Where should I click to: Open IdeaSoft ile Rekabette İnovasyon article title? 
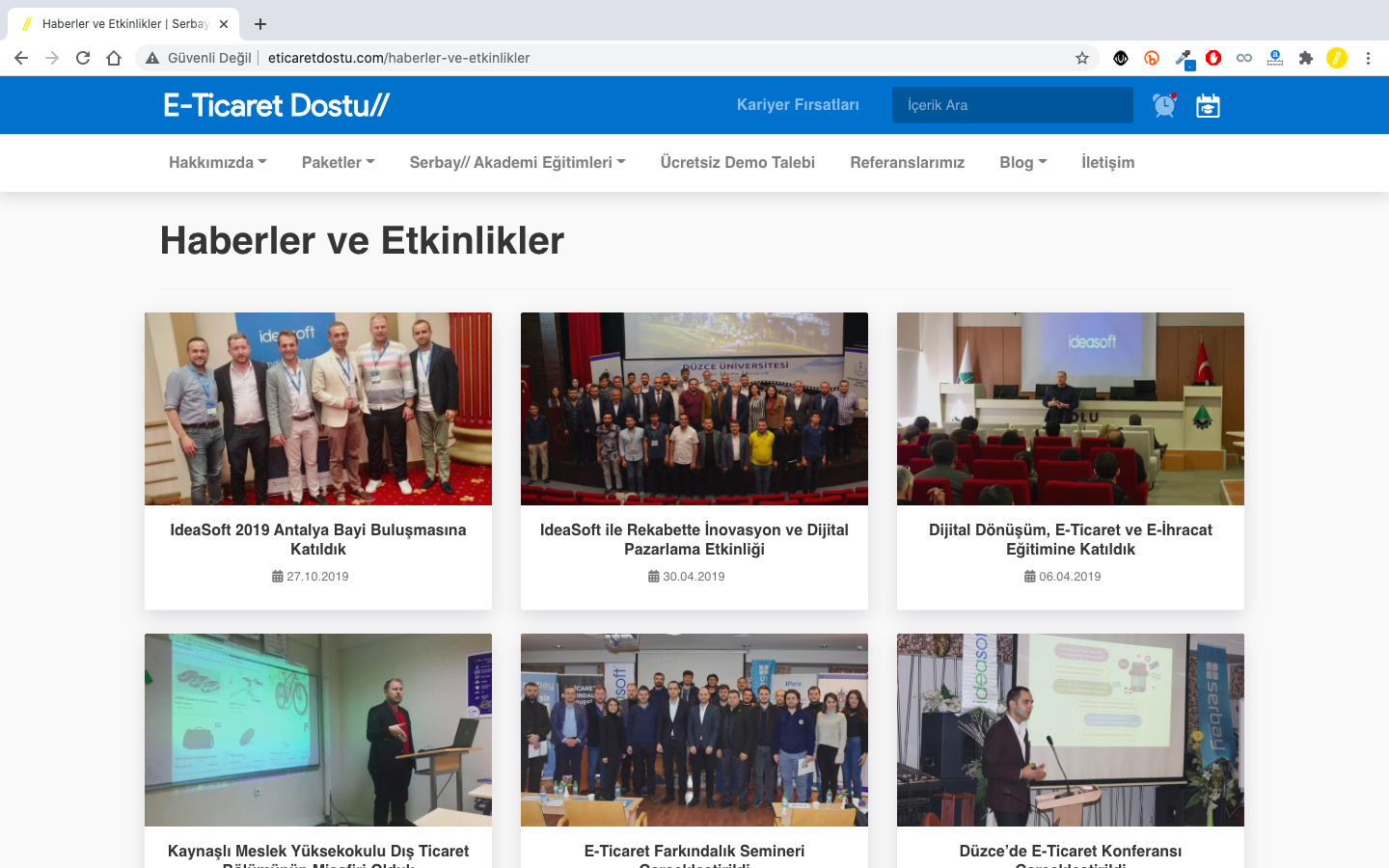[694, 539]
